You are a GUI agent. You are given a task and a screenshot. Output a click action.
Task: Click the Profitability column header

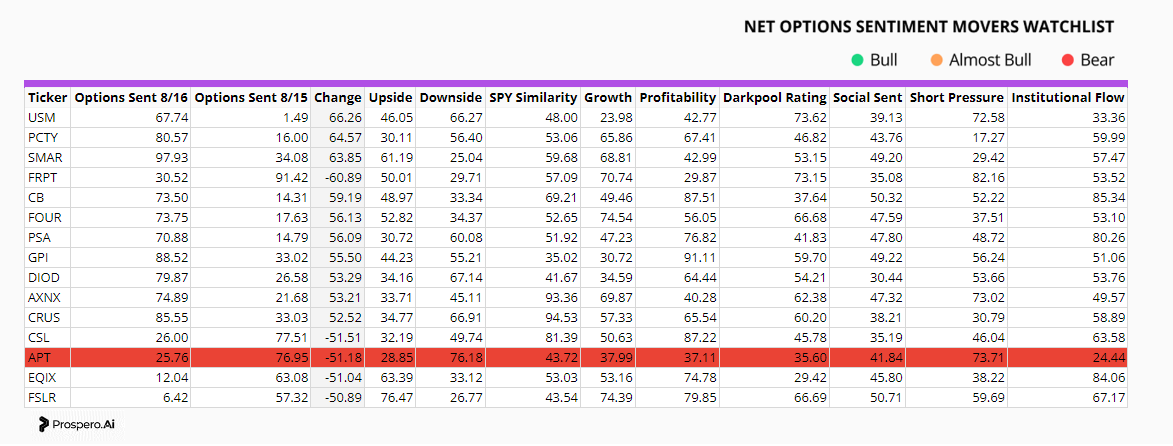(678, 98)
